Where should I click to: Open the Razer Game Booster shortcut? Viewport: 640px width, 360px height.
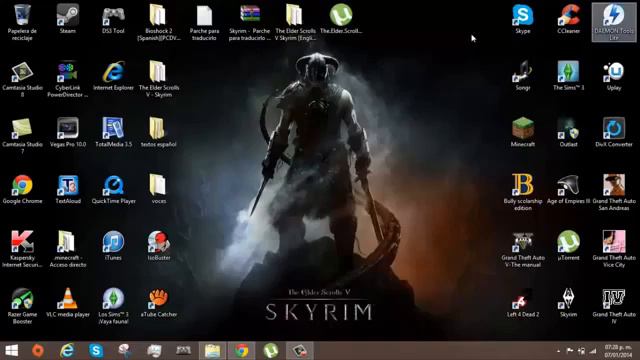click(22, 306)
